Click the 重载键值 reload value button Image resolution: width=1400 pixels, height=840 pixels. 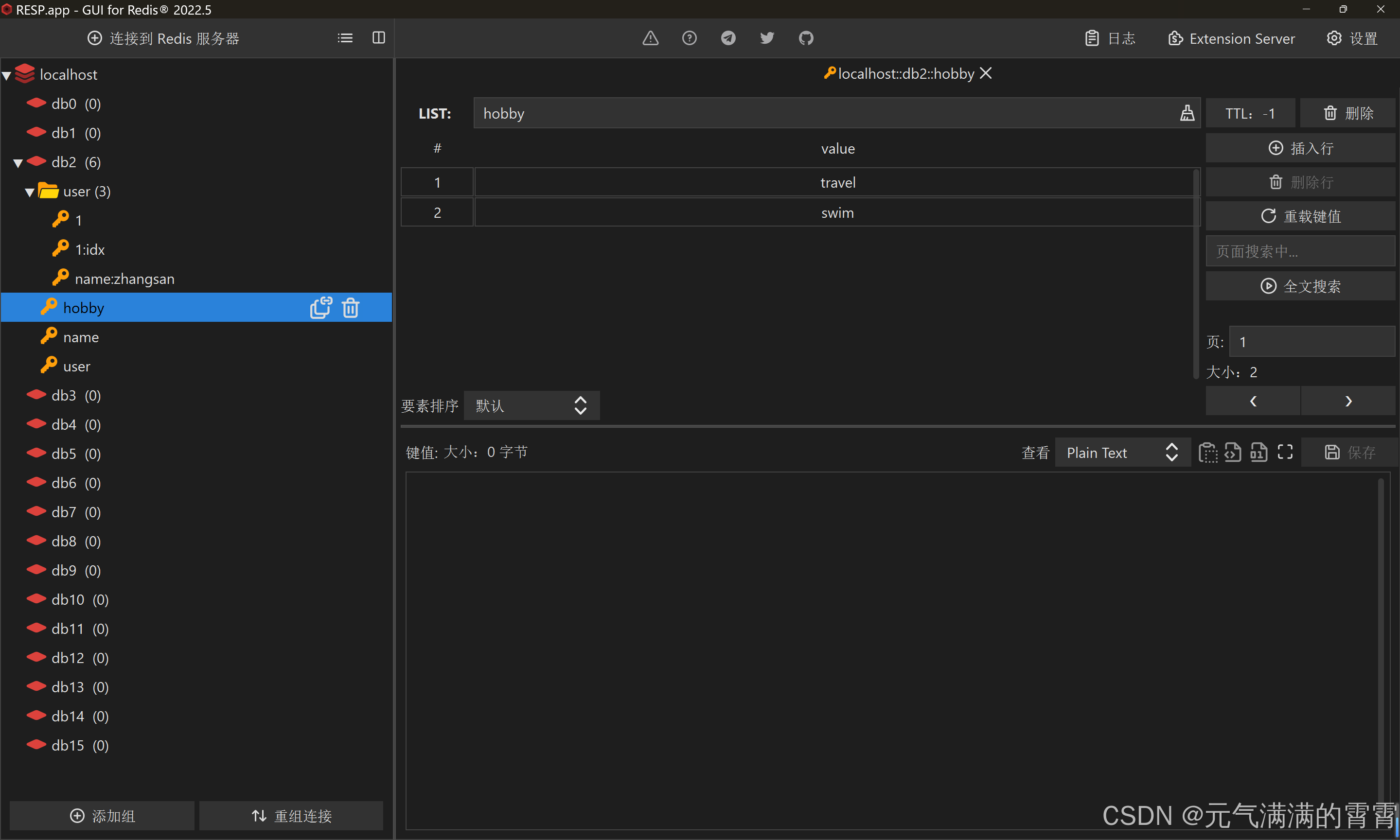tap(1300, 216)
